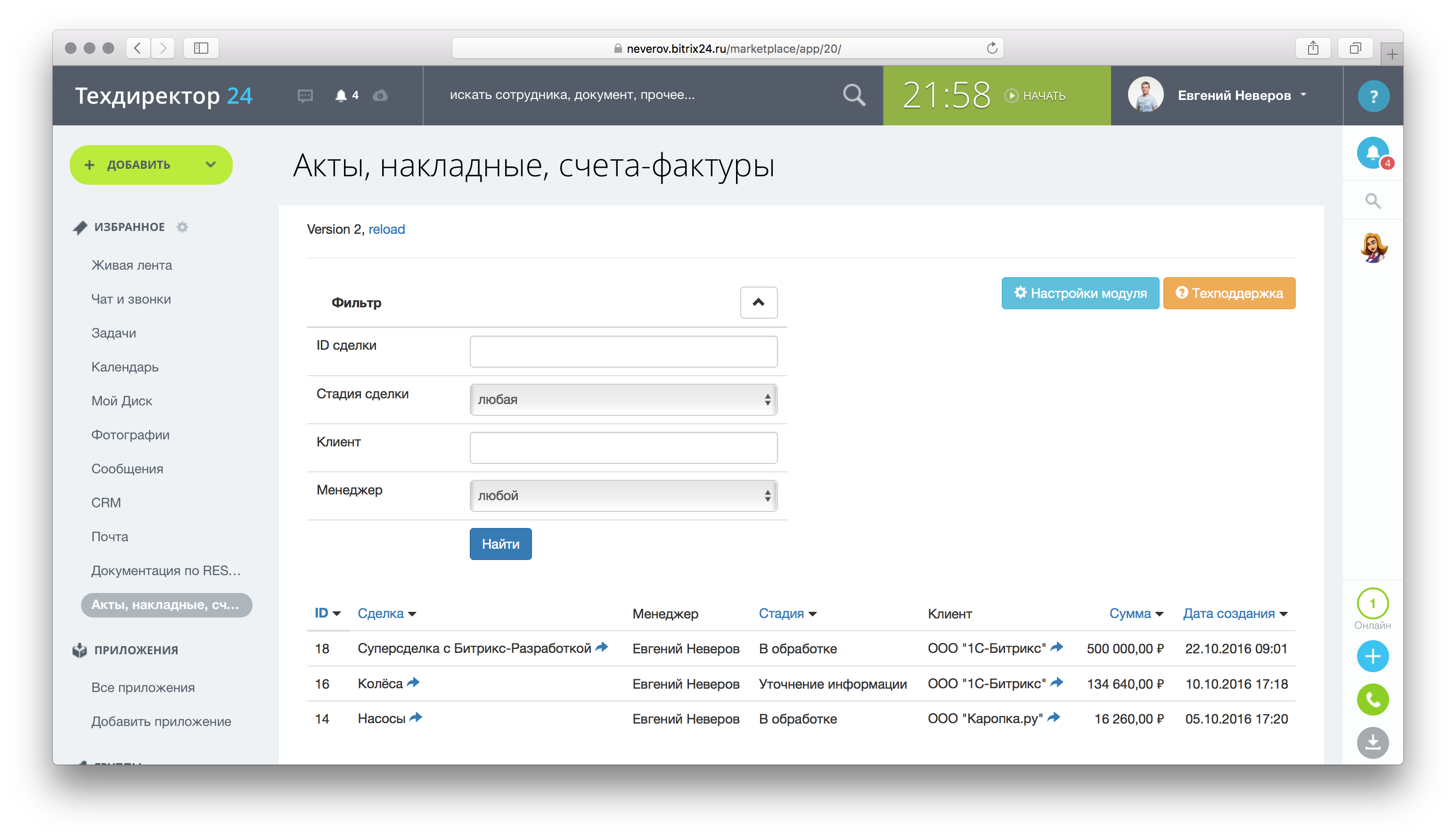Click gear icon beside Избранное heading
Image resolution: width=1456 pixels, height=840 pixels.
click(x=182, y=227)
